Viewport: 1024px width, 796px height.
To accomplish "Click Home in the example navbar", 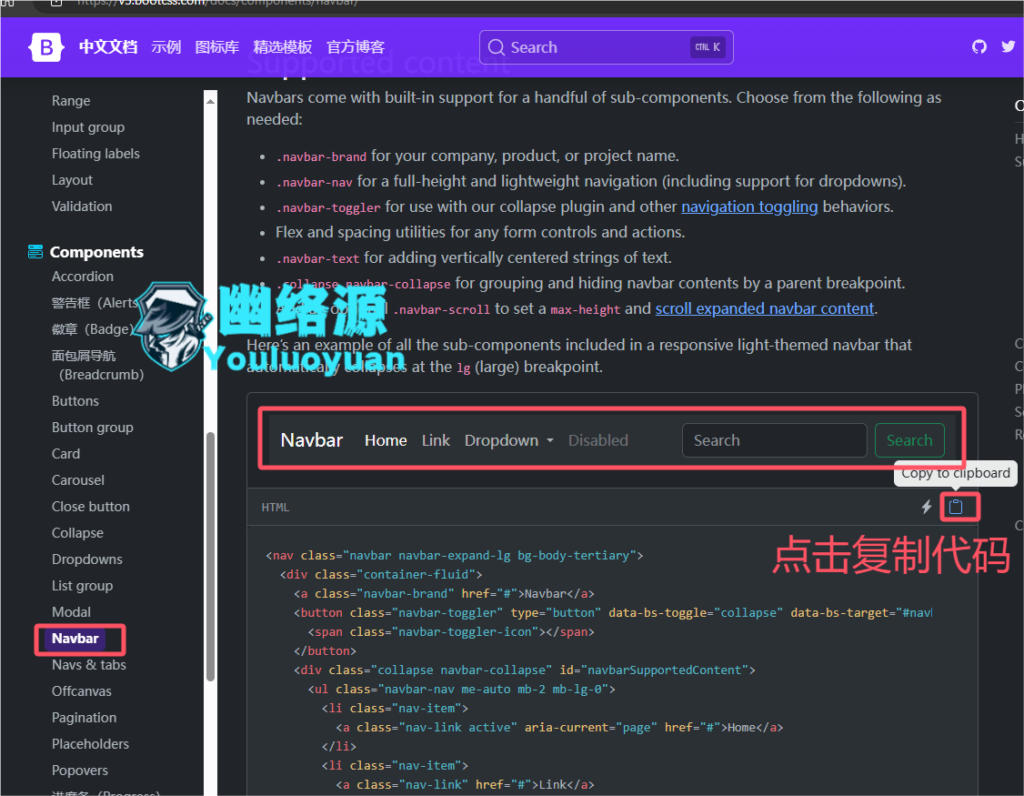I will pyautogui.click(x=385, y=441).
